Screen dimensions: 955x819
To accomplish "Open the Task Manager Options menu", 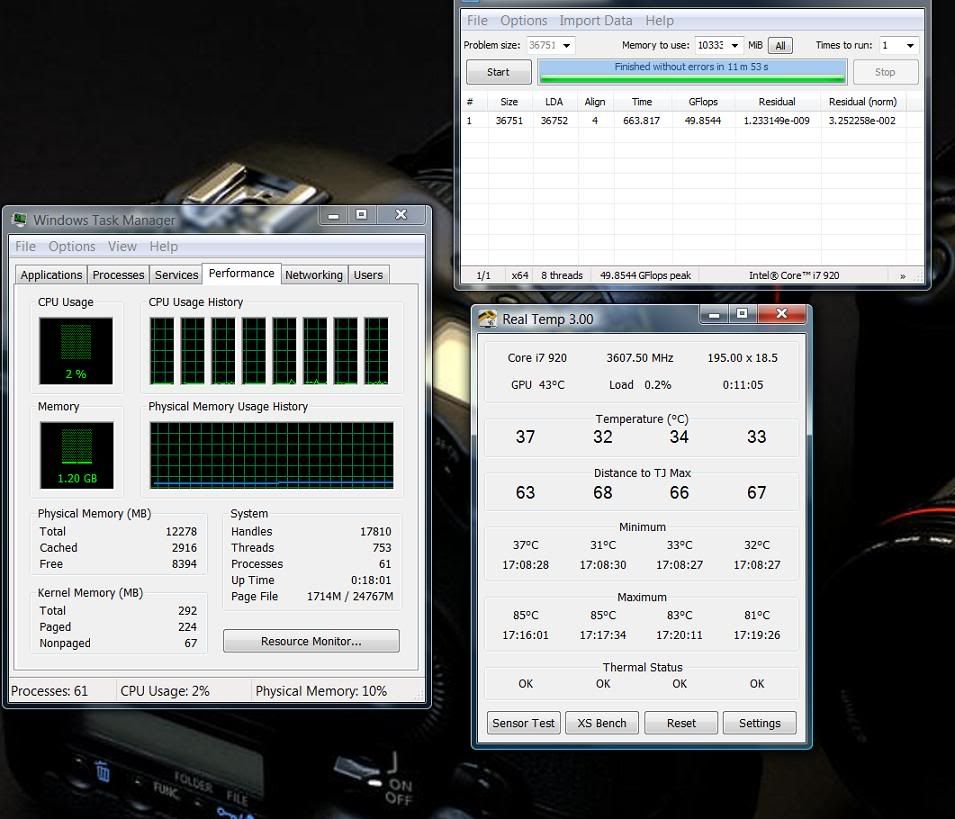I will point(72,246).
